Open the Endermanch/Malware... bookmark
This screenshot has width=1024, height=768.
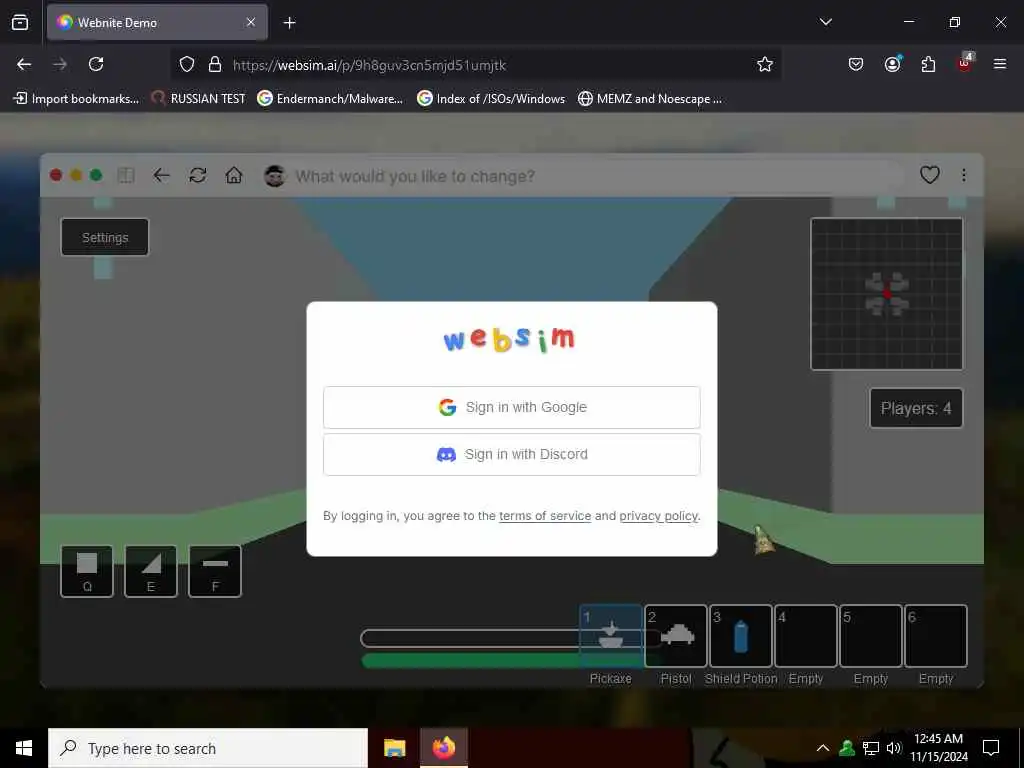[x=330, y=99]
